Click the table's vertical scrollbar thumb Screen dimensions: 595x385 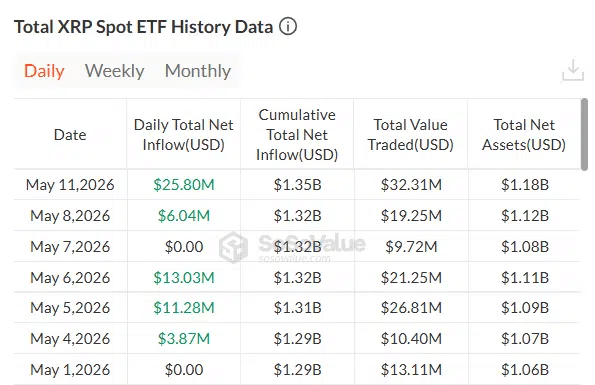pyautogui.click(x=584, y=134)
